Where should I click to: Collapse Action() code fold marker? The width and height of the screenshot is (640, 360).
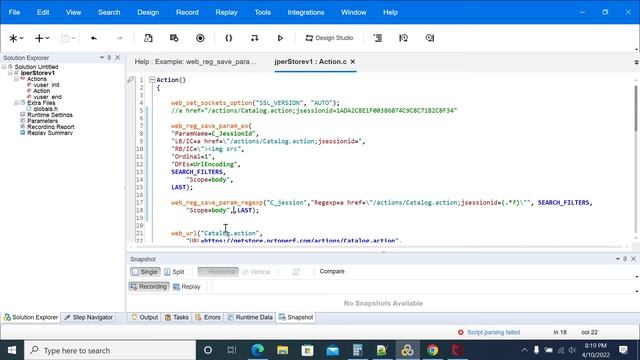pyautogui.click(x=152, y=80)
